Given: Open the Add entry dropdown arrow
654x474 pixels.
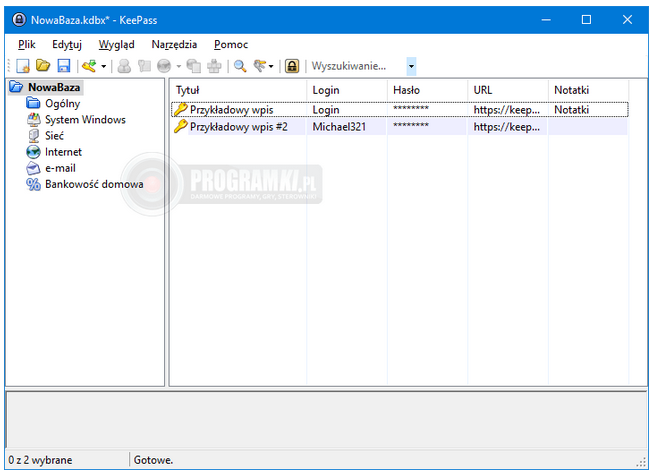Looking at the screenshot, I should tap(103, 66).
